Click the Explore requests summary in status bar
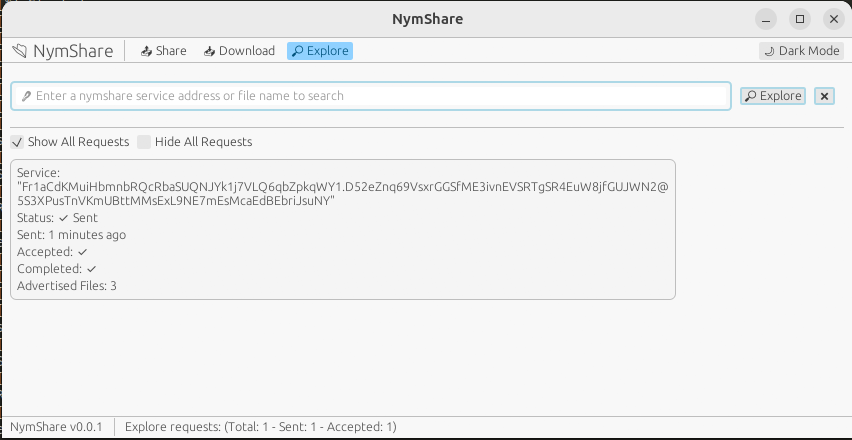 (260, 427)
